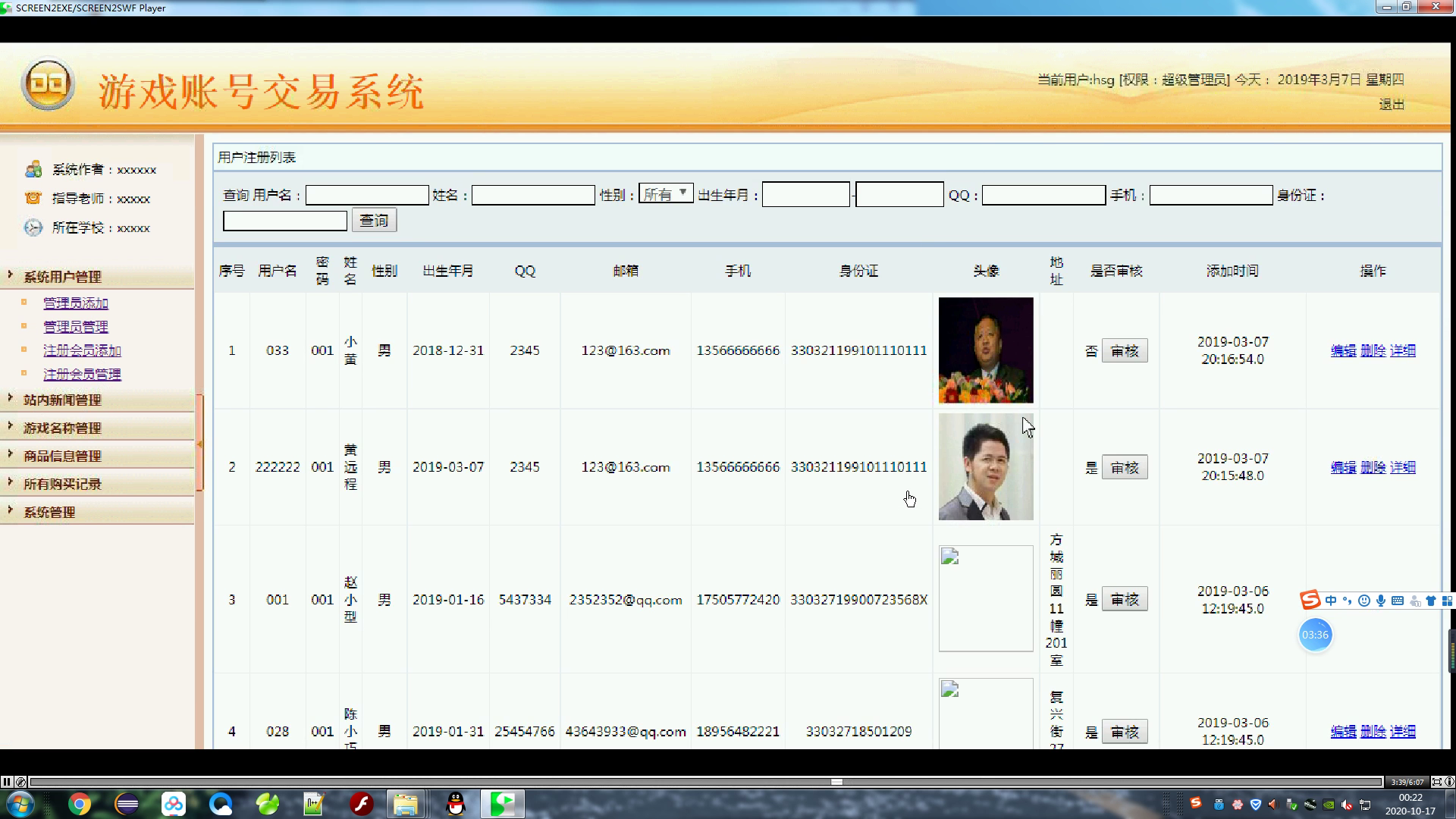Click the system author icon in sidebar
This screenshot has width=1456, height=819.
click(x=33, y=169)
